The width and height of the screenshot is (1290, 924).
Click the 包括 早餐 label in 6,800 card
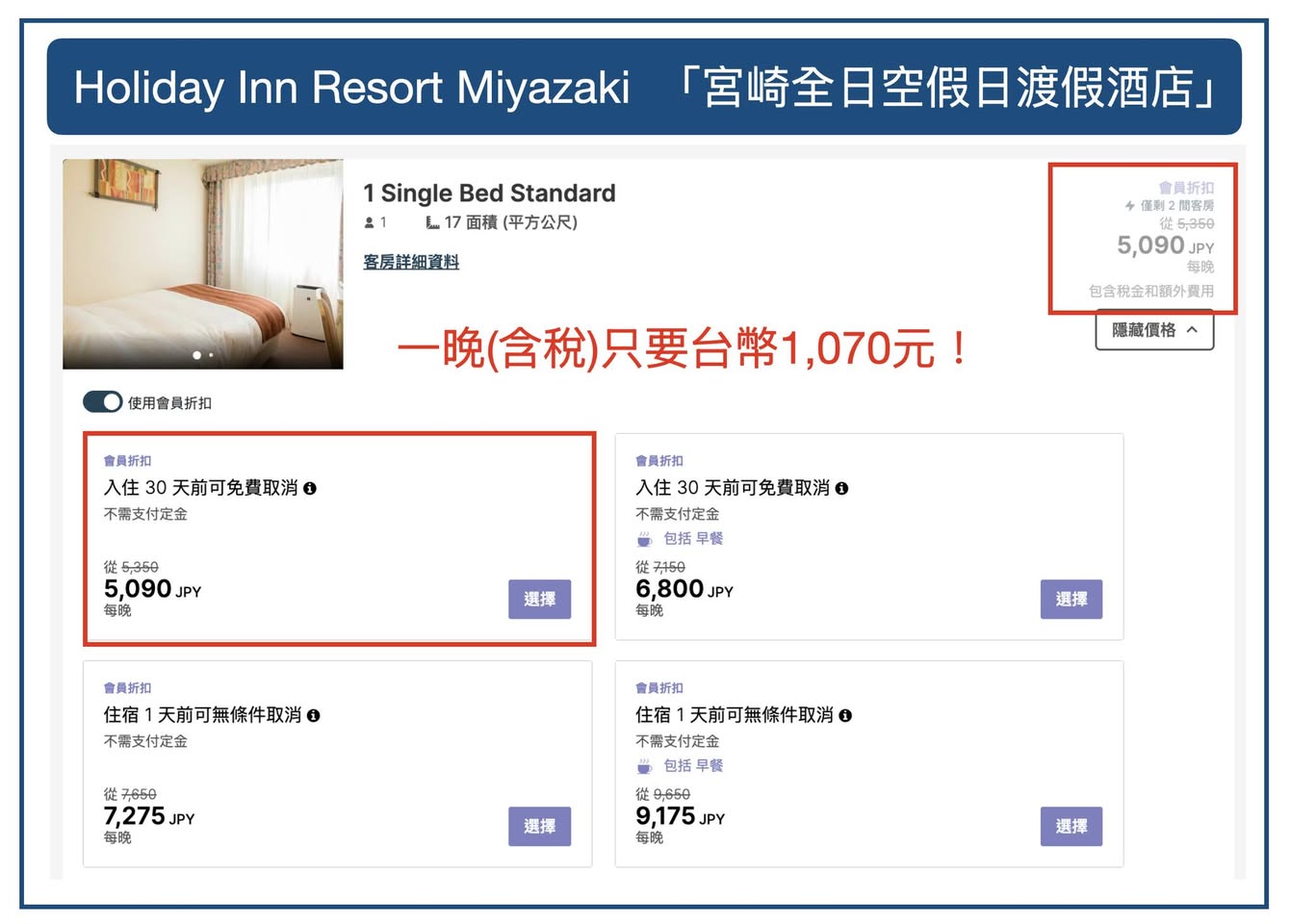(x=693, y=539)
